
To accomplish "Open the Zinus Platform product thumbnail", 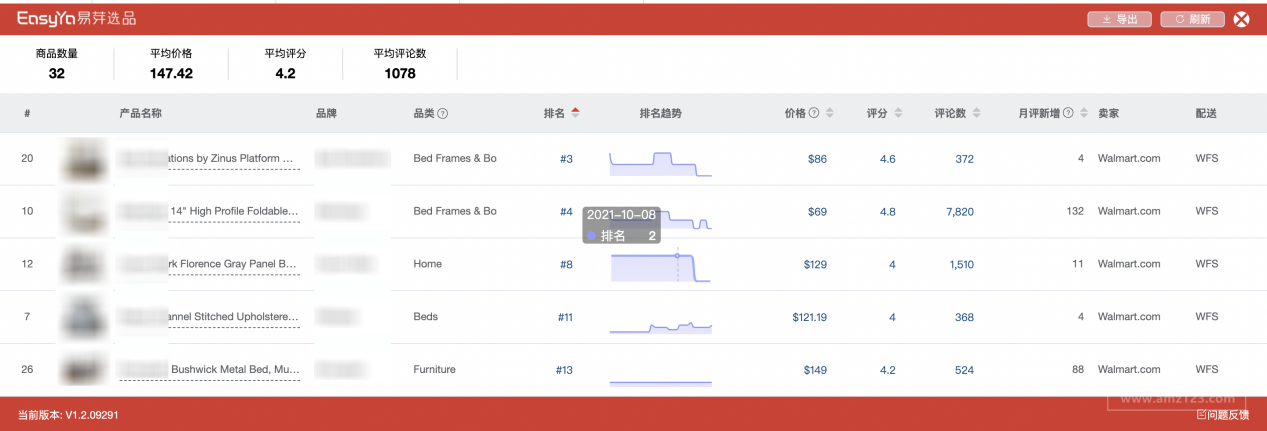I will pyautogui.click(x=82, y=159).
